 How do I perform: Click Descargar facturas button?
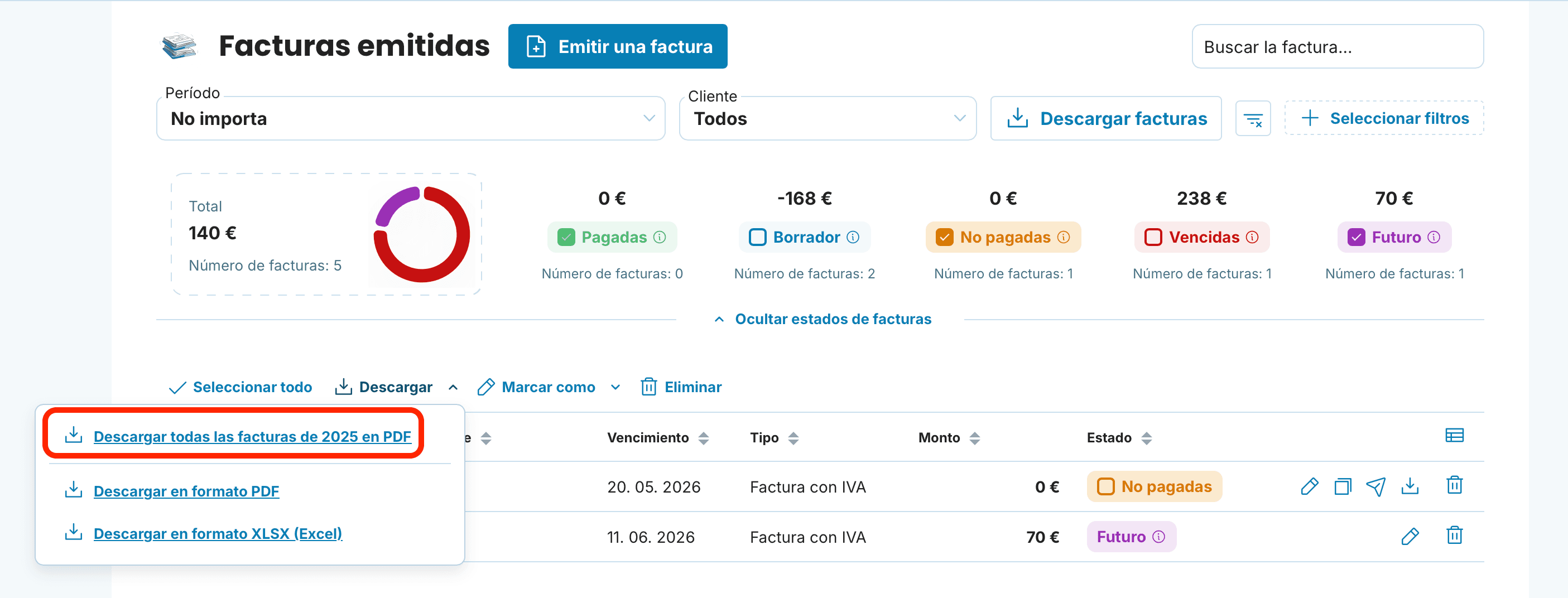[x=1105, y=119]
